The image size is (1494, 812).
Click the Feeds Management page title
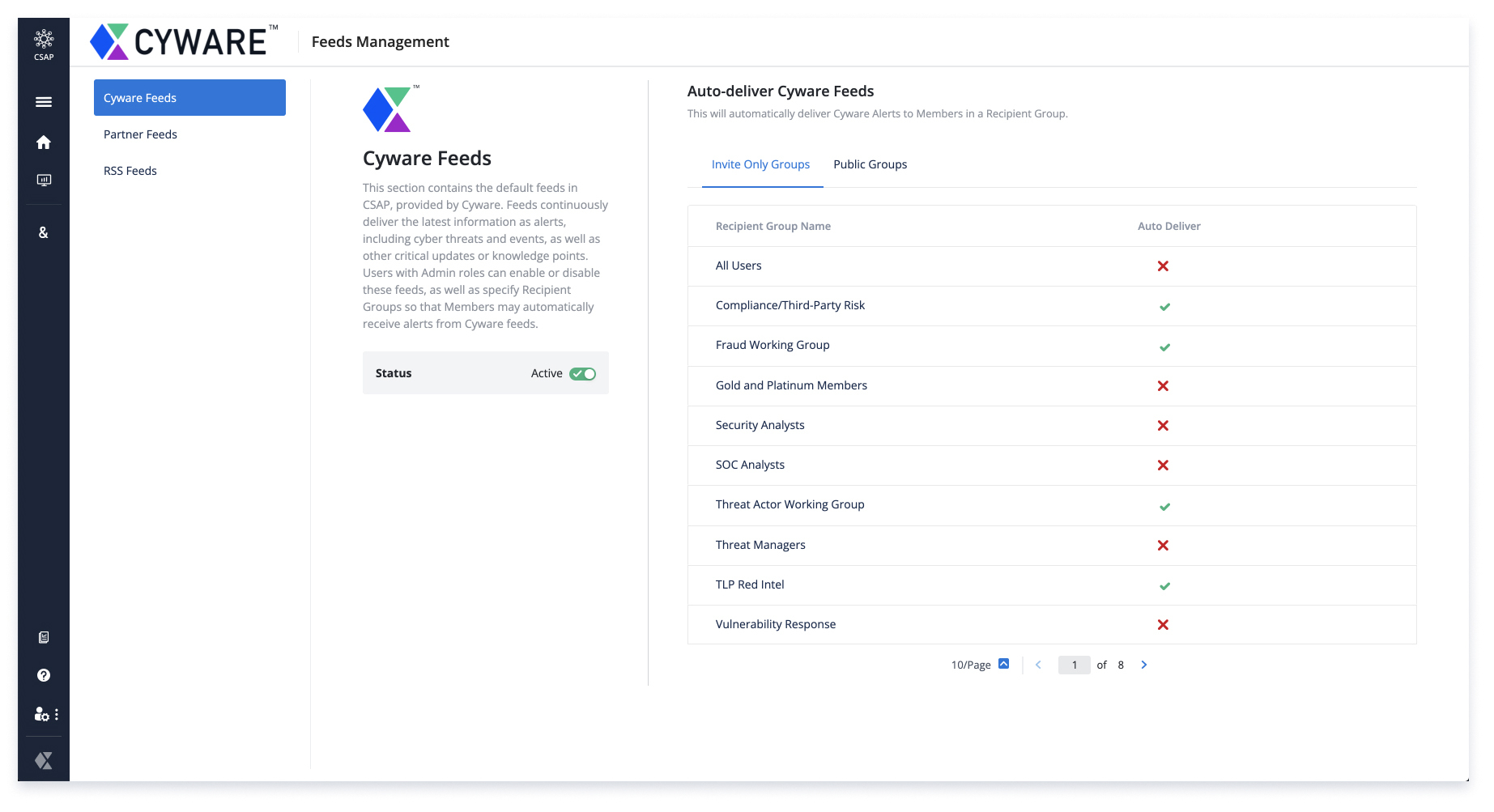381,41
